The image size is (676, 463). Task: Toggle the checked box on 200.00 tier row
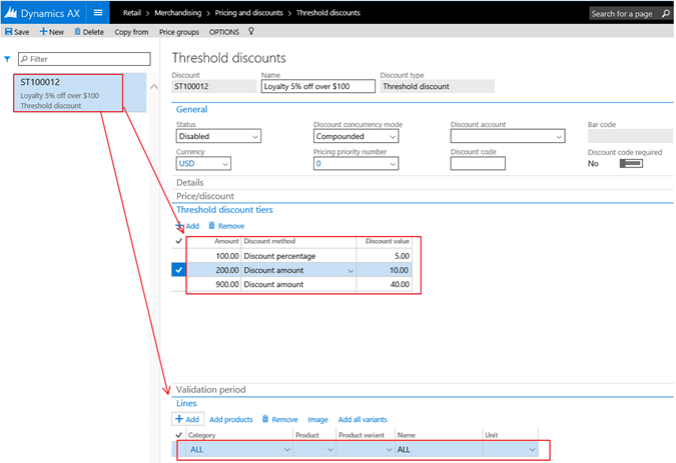pos(179,270)
